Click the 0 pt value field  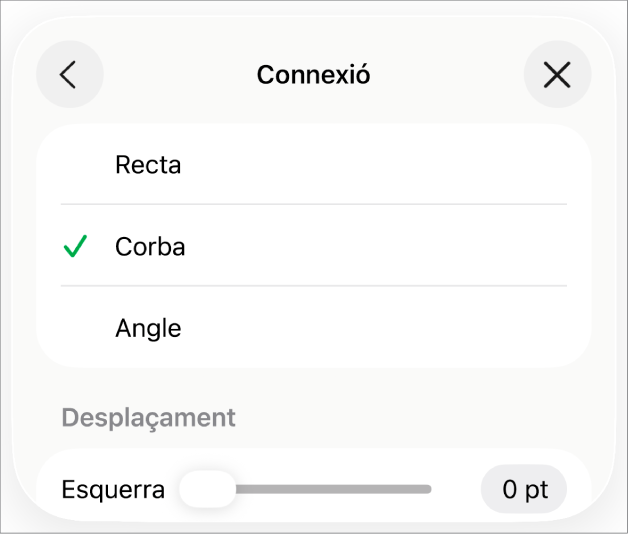click(523, 489)
